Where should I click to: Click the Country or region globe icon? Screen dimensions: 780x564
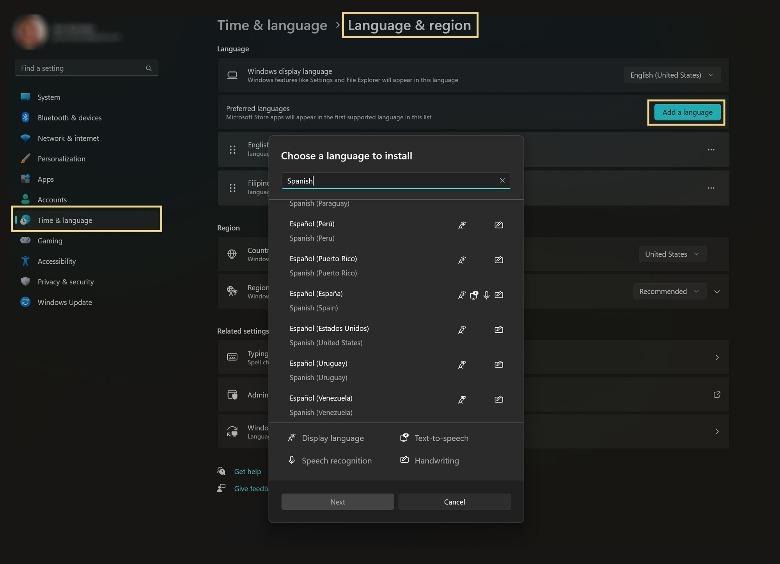[232, 254]
